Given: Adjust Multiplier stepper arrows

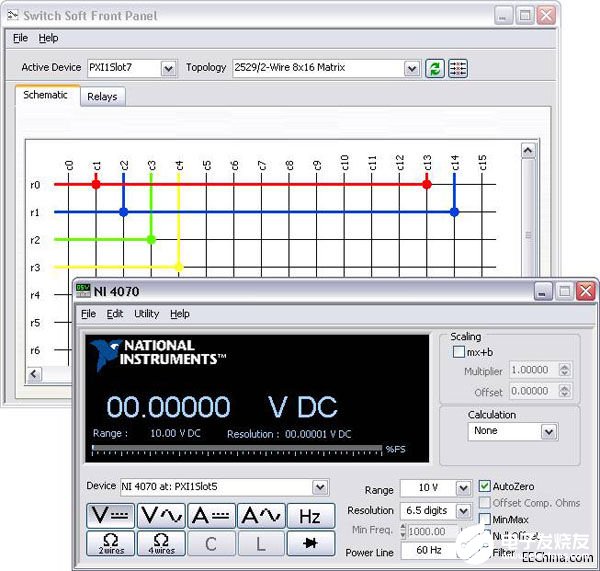Looking at the screenshot, I should point(564,370).
